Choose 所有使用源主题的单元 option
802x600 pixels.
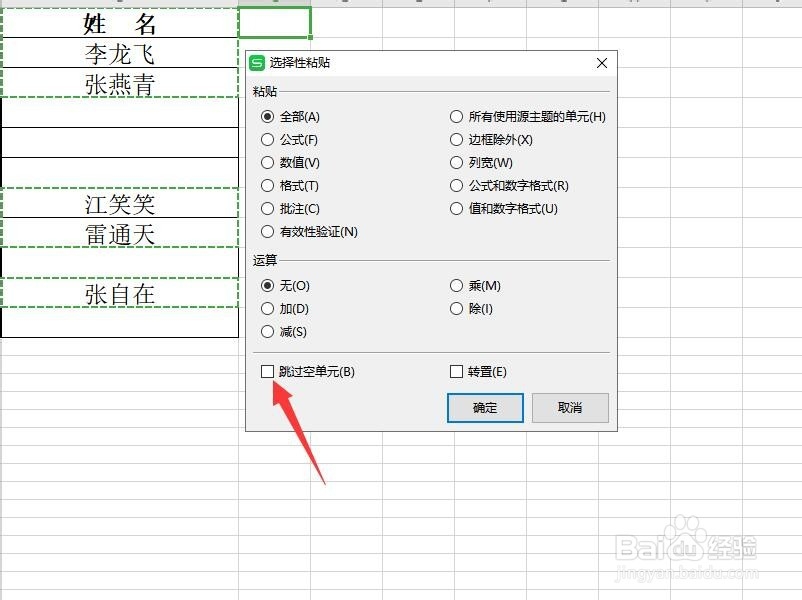pos(457,117)
